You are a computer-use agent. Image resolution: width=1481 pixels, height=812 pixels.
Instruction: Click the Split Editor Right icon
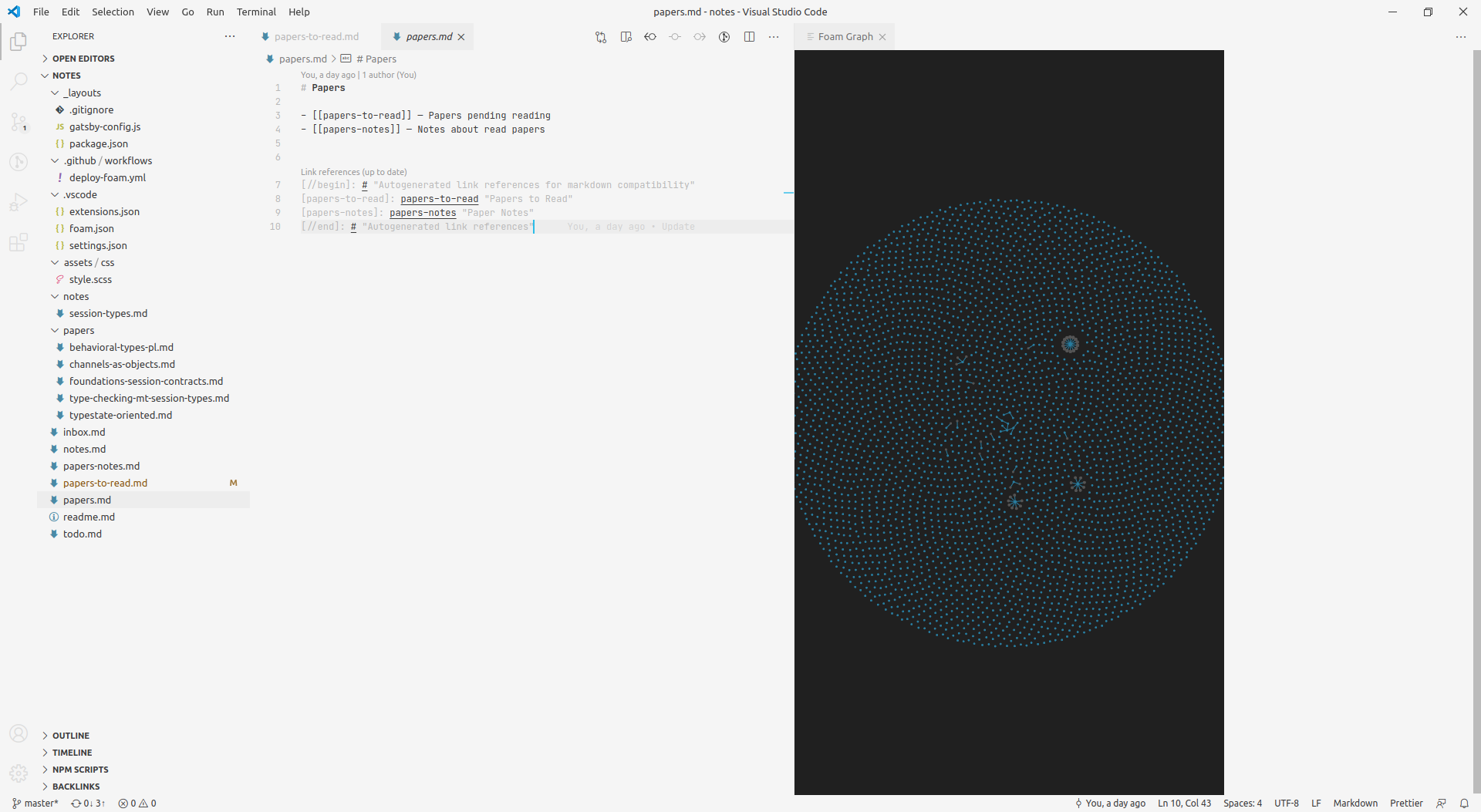(749, 37)
